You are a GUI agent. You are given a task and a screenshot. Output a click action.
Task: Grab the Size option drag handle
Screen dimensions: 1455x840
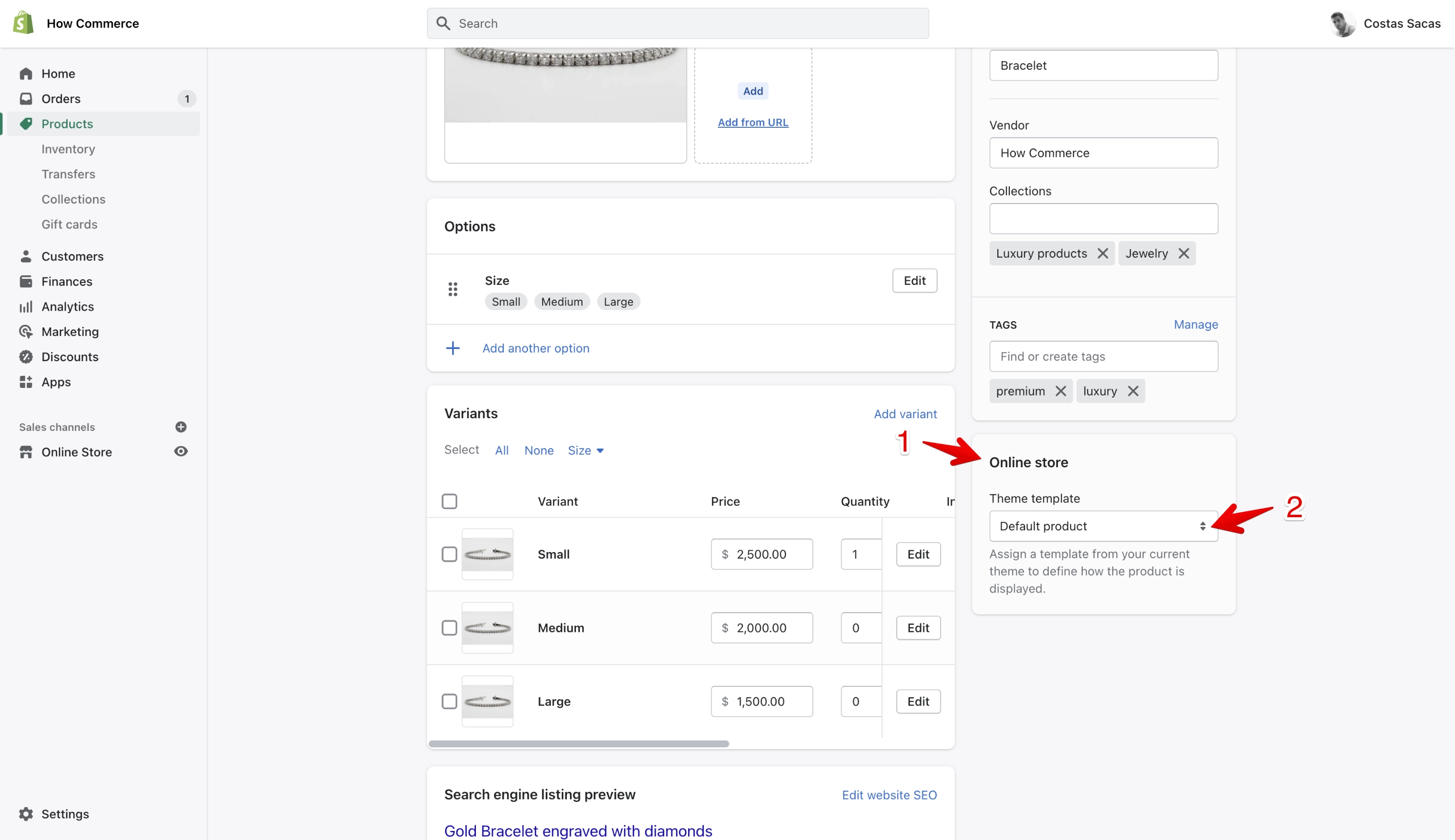[453, 289]
